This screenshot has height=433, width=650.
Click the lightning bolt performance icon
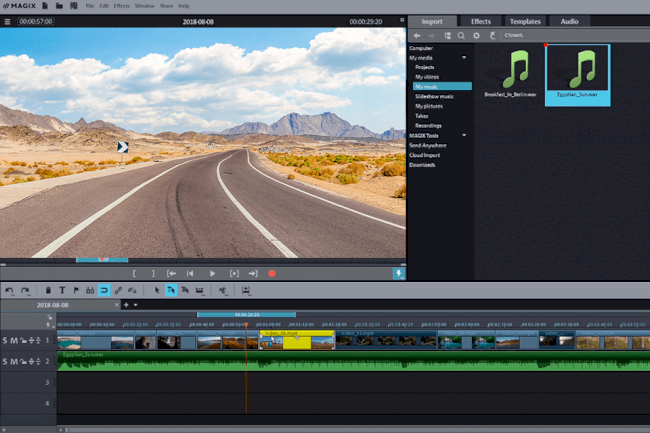point(399,273)
